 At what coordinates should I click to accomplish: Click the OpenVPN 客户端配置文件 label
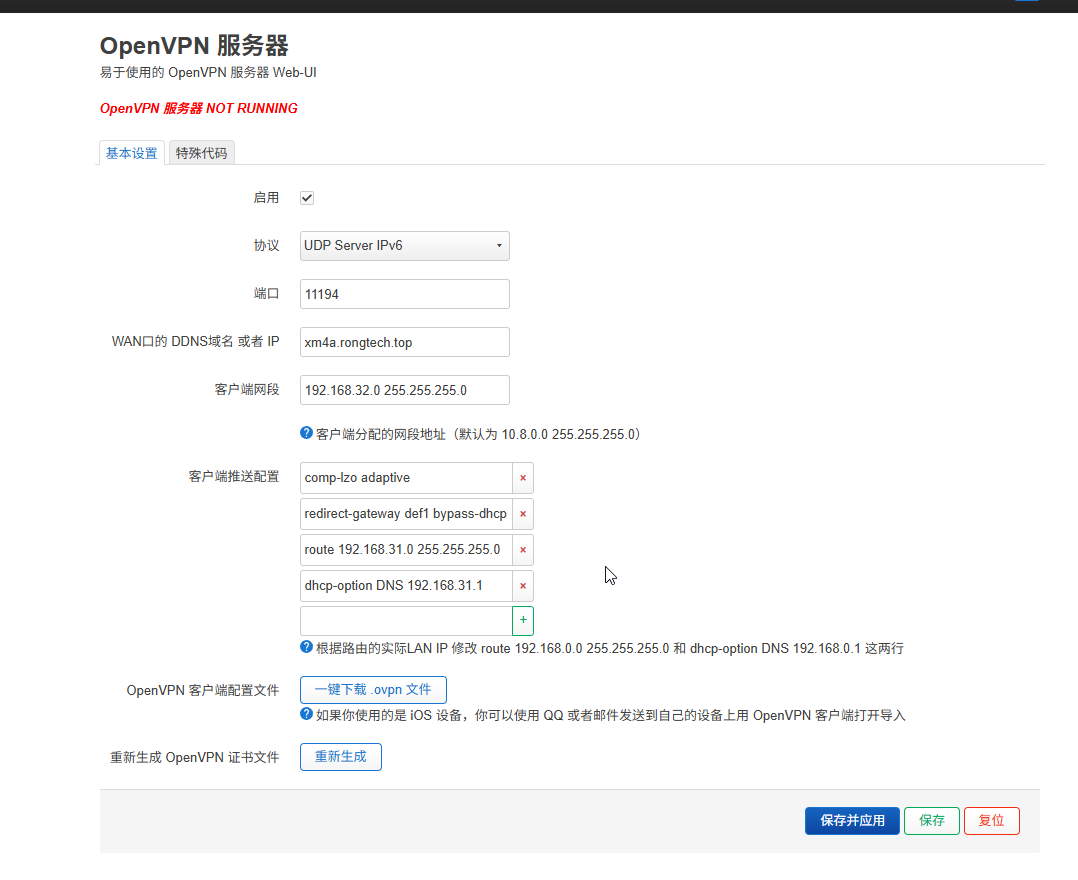[203, 690]
